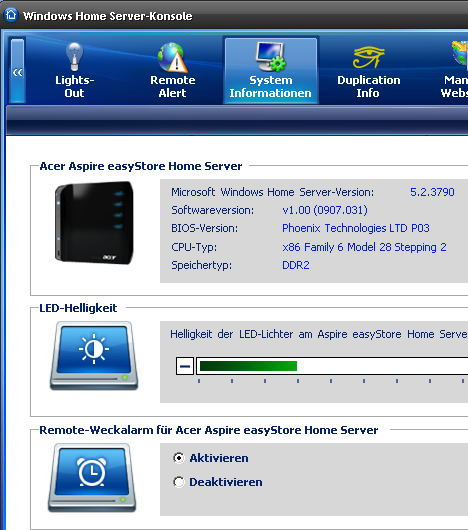Click the LED brightness monitor icon
Viewport: 468px width, 530px height.
click(x=94, y=356)
